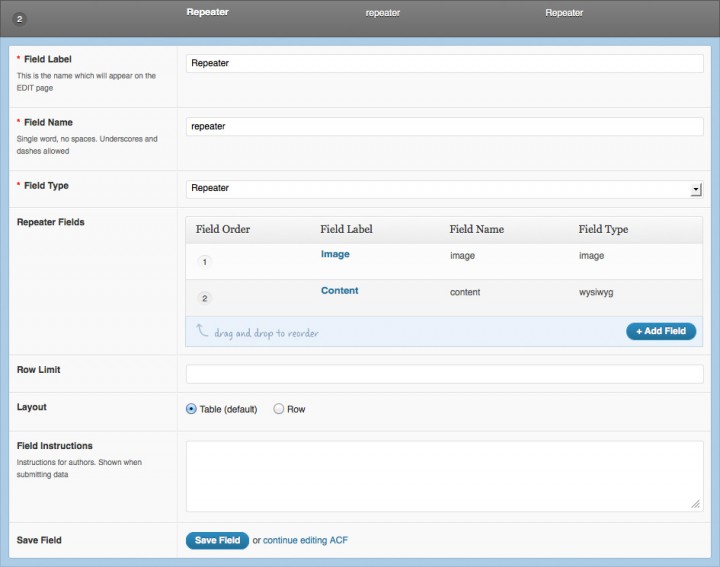Click the field order badge 2 in header
This screenshot has width=720, height=567.
[x=19, y=19]
